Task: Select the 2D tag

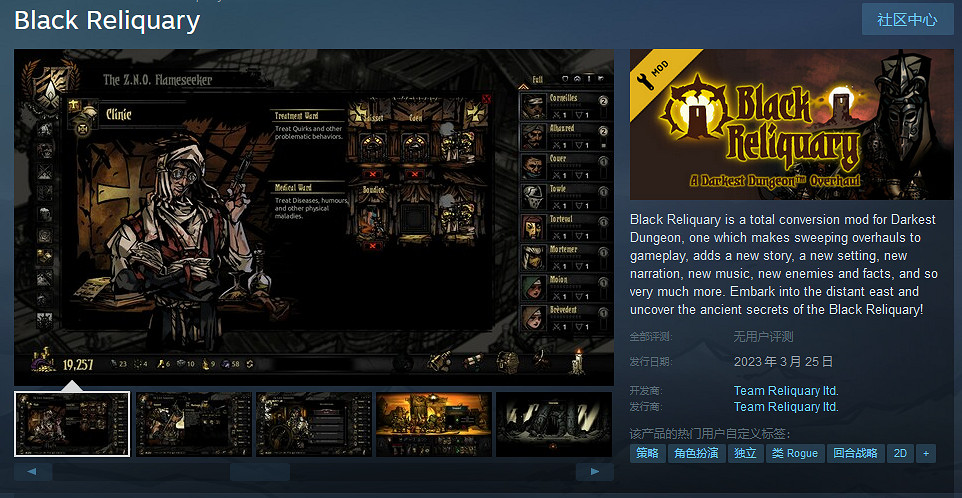Action: 900,454
